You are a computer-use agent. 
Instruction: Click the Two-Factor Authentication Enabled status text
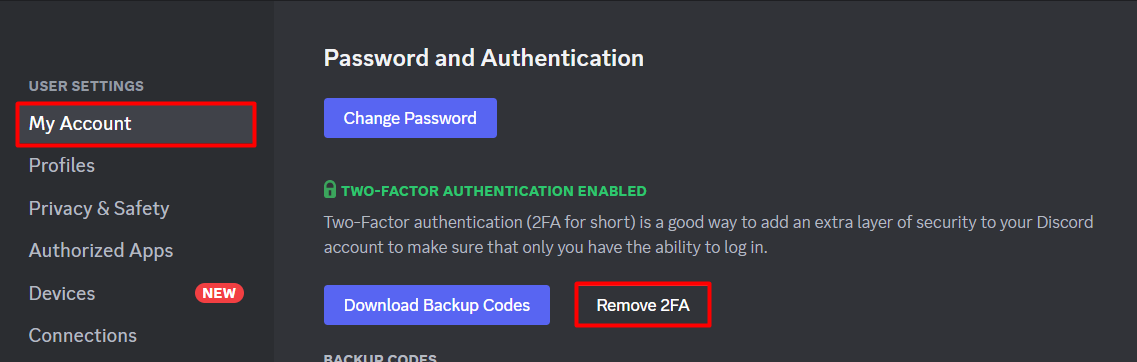(x=493, y=192)
